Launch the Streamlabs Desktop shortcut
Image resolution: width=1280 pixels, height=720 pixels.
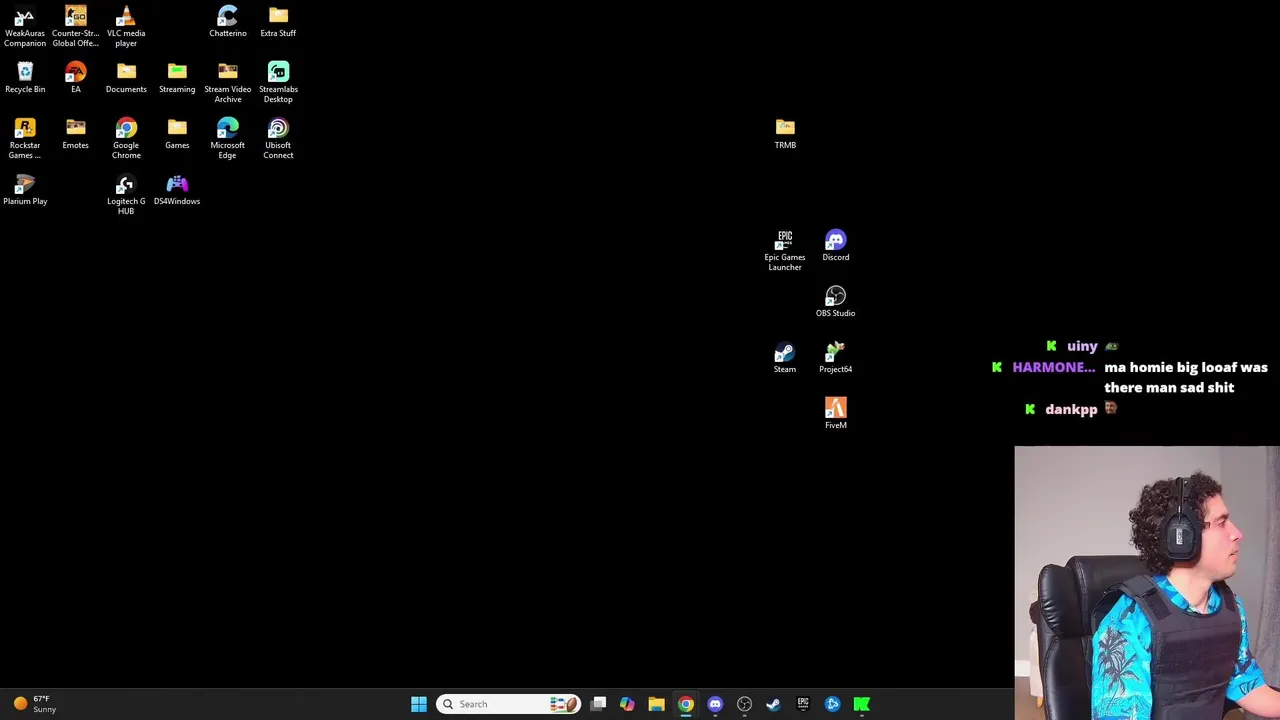(278, 83)
